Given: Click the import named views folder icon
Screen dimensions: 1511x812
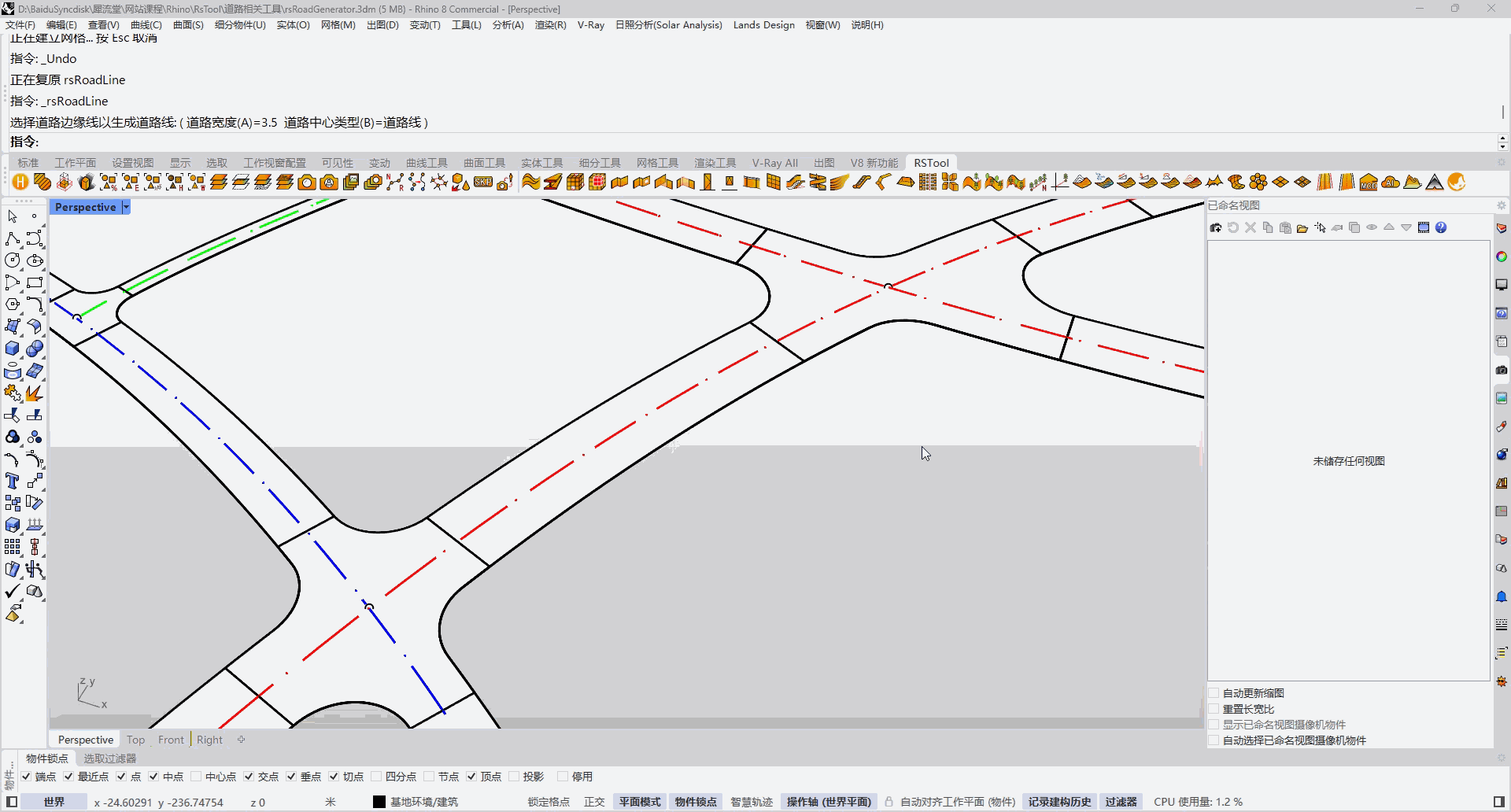Looking at the screenshot, I should click(1302, 228).
